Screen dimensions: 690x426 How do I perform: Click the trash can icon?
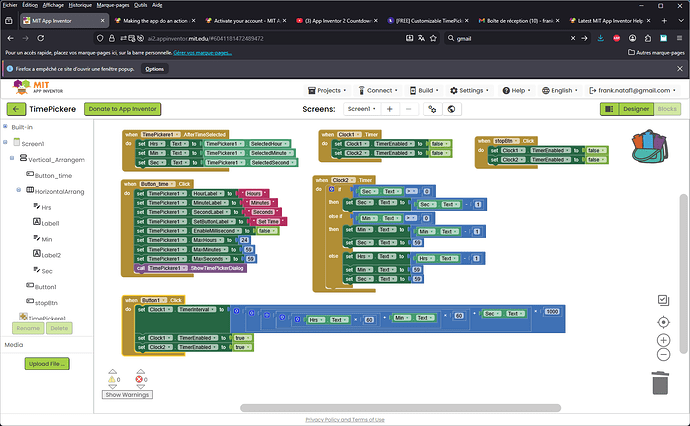[x=660, y=383]
